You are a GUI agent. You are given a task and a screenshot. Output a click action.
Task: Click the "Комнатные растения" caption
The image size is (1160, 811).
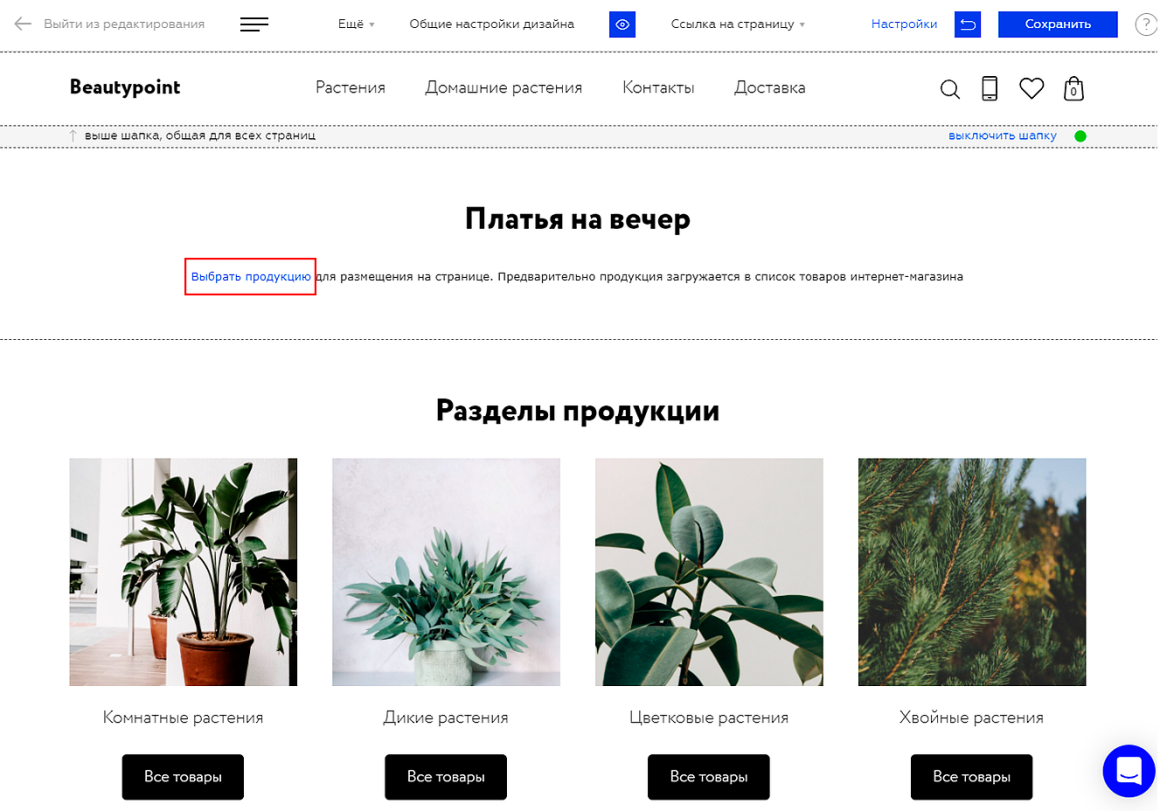[183, 718]
